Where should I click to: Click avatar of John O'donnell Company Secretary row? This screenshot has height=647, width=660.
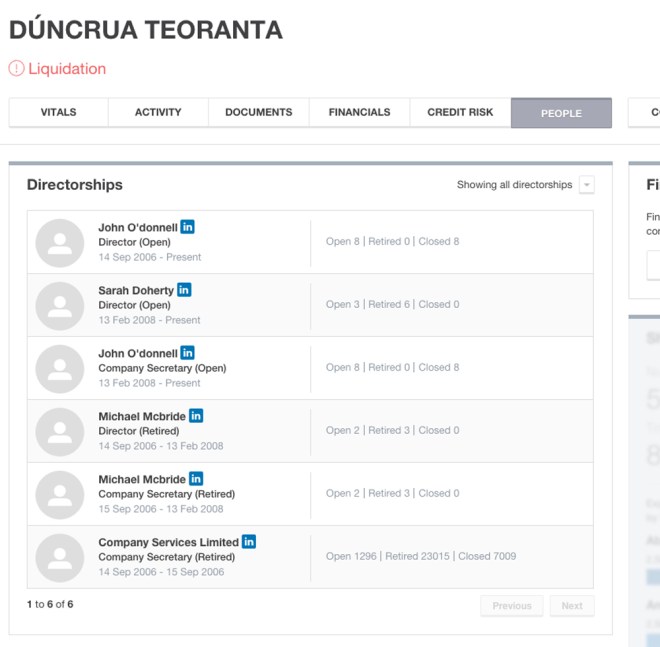(60, 369)
